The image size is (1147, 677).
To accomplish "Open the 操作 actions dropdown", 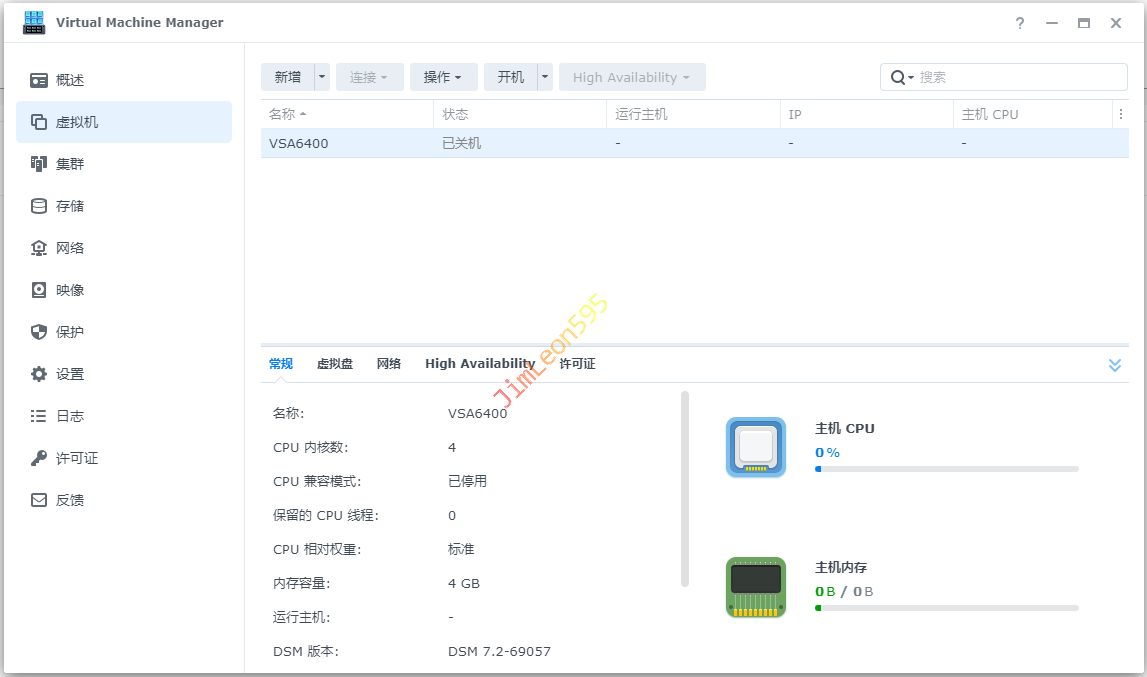I will click(x=443, y=77).
